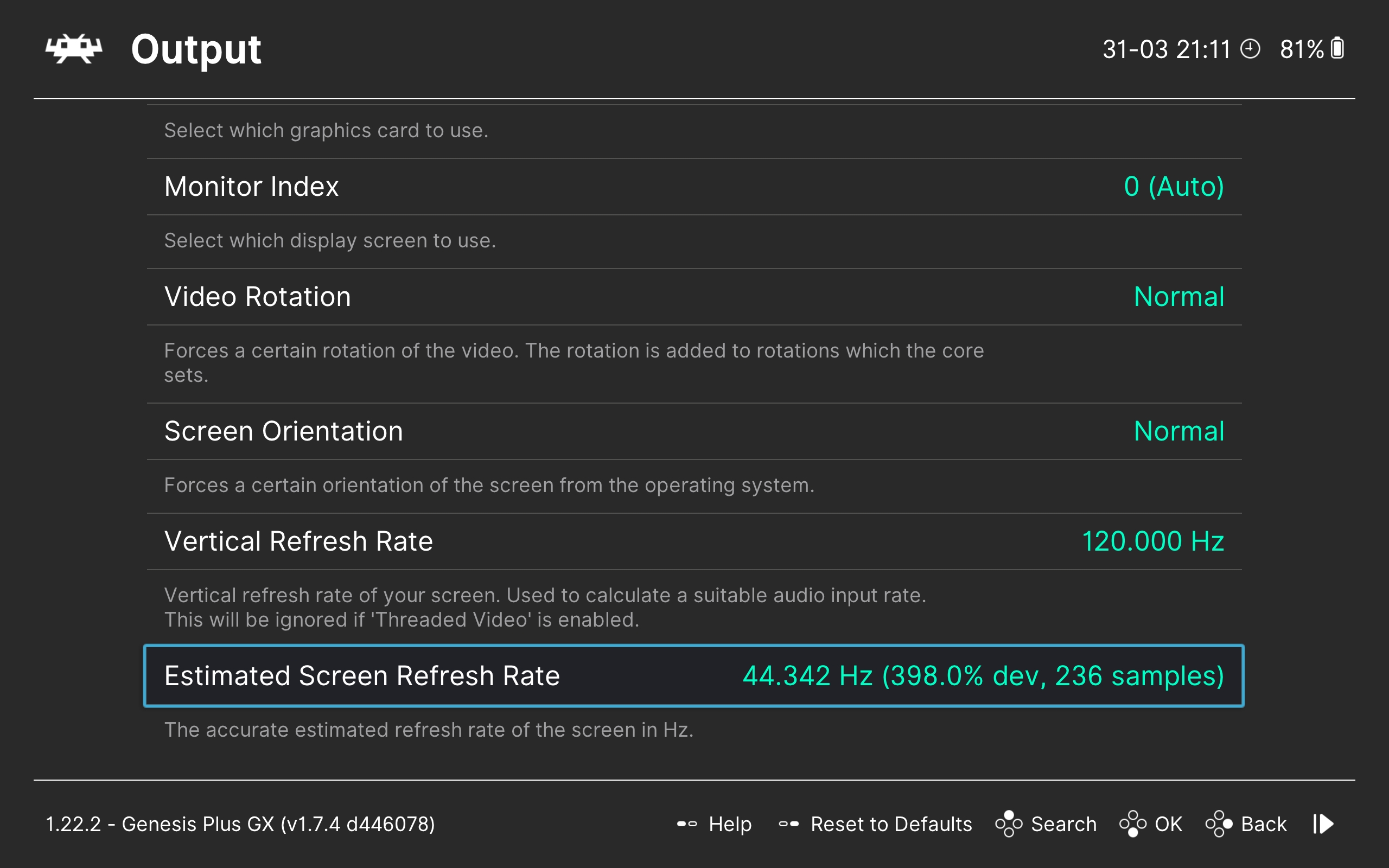1389x868 pixels.
Task: Open the Monitor Index setting
Action: pos(251,187)
